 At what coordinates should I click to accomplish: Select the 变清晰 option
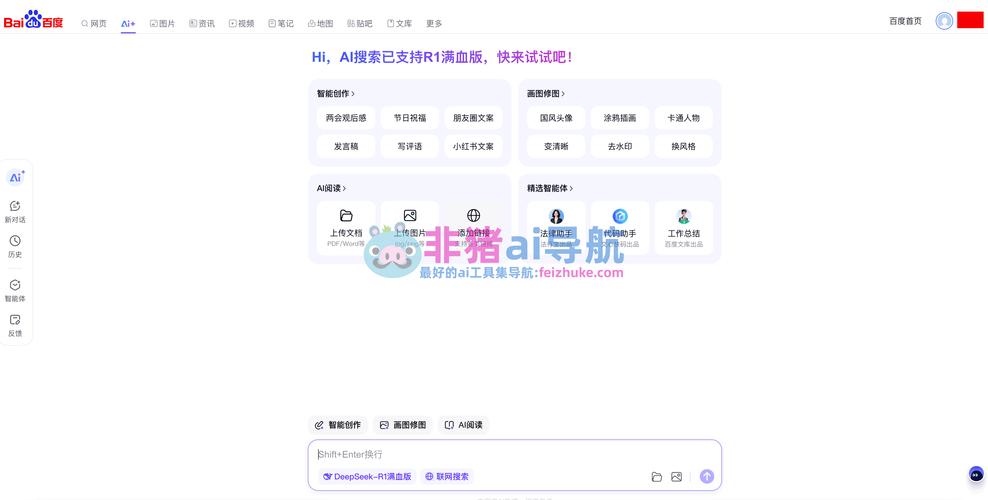pos(556,146)
